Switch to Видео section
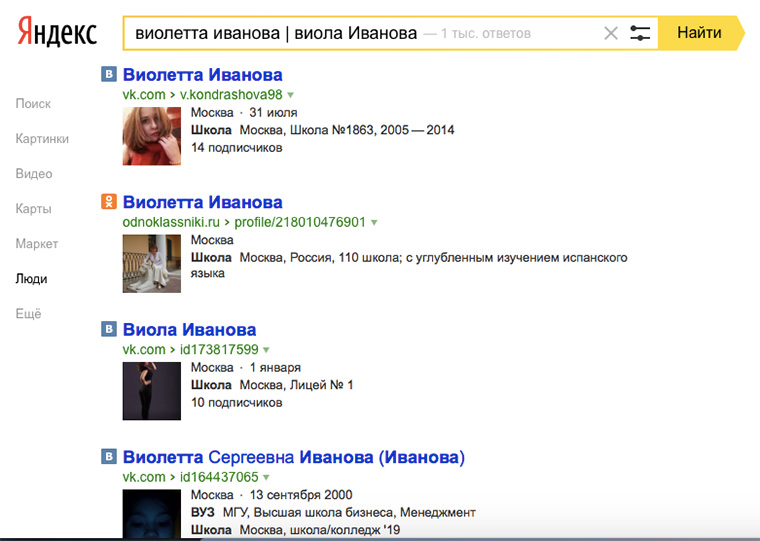This screenshot has width=760, height=541. tap(34, 174)
